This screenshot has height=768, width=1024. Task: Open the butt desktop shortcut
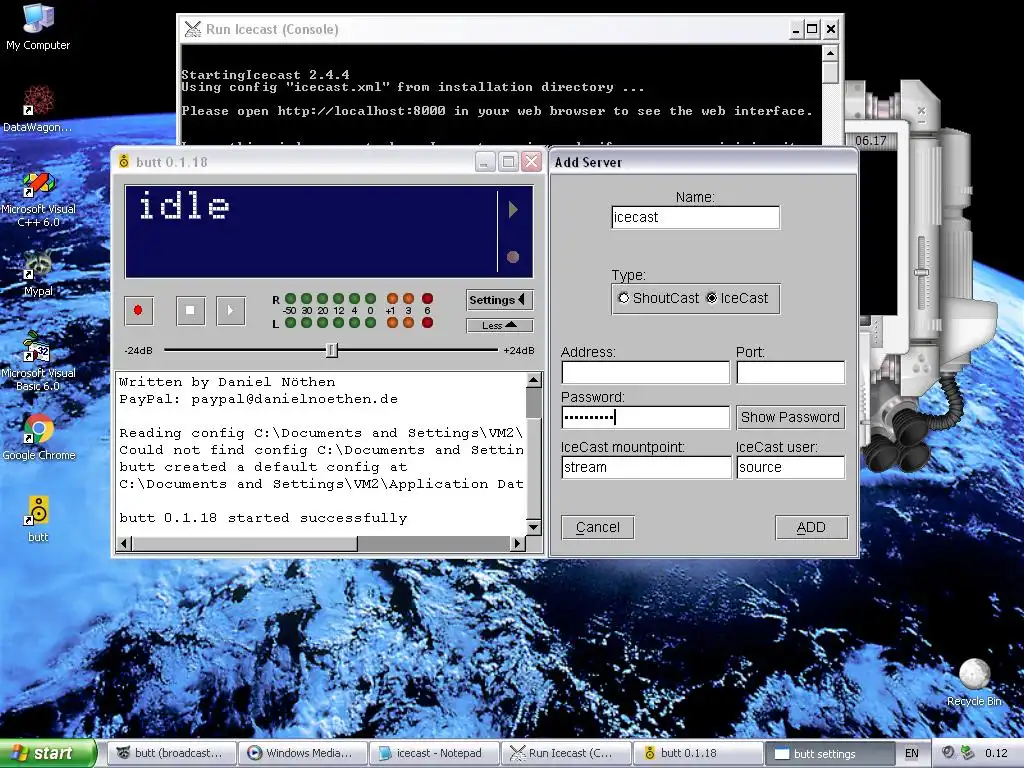click(38, 519)
